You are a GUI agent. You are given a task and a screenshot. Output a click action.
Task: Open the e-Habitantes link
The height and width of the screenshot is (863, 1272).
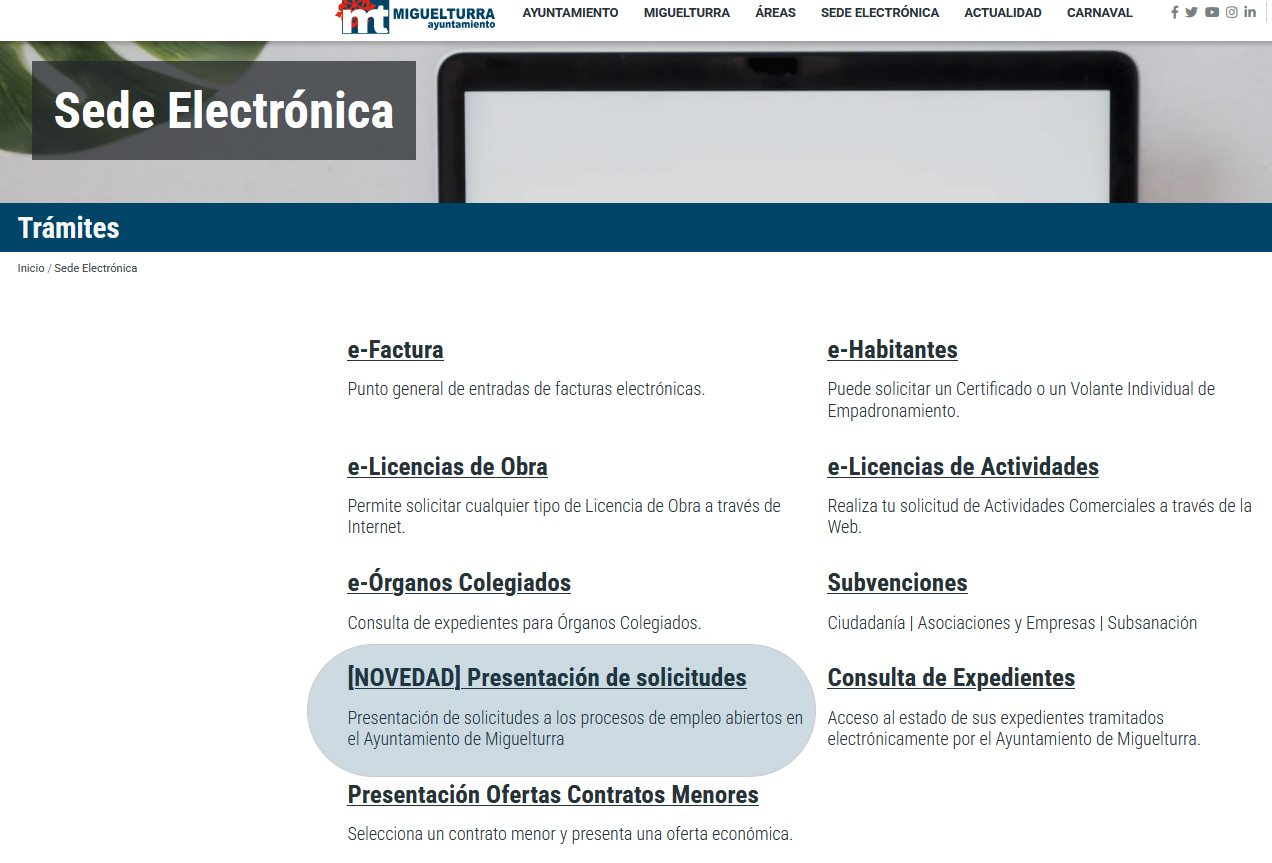coord(892,350)
